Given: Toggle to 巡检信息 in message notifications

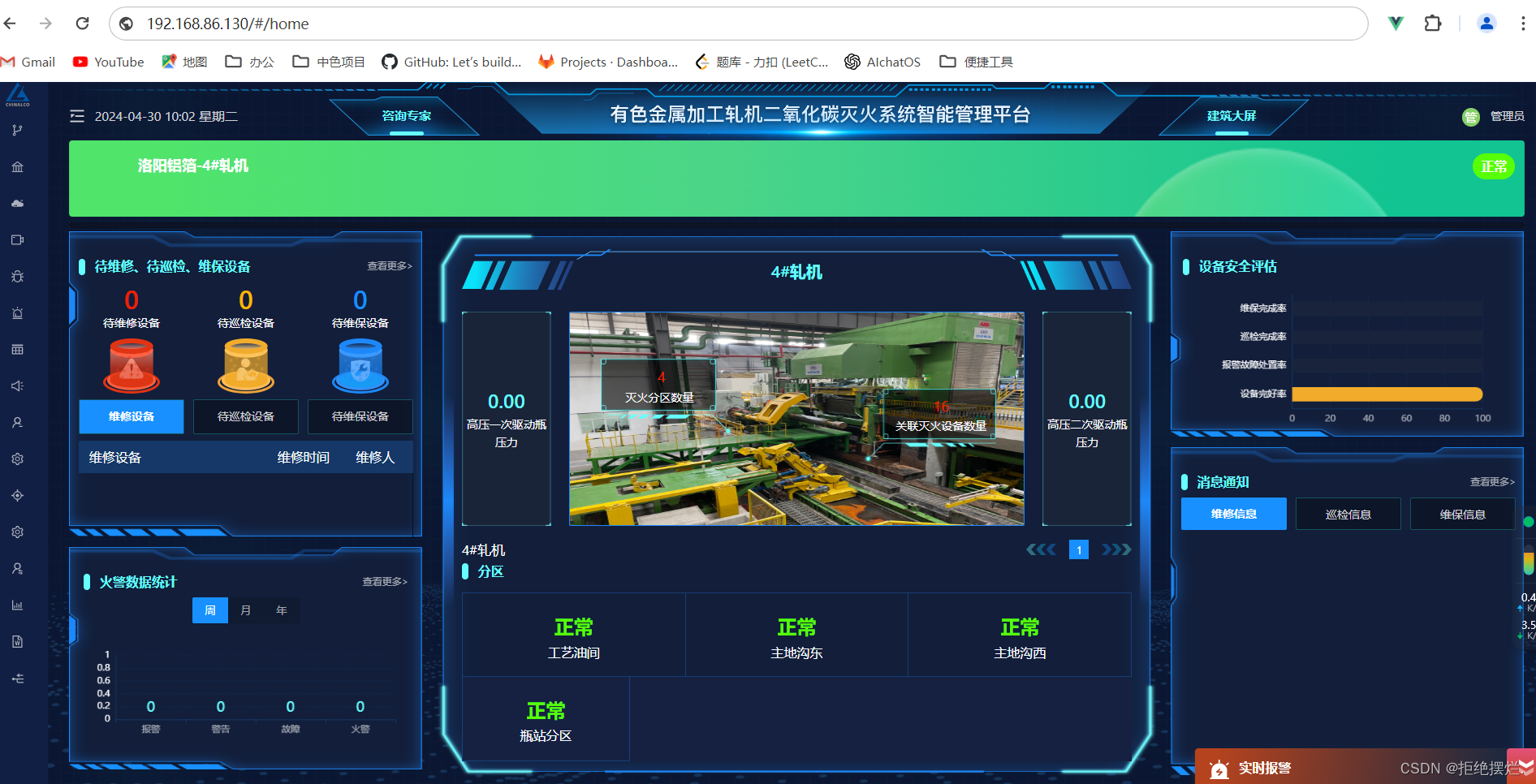Looking at the screenshot, I should point(1347,513).
